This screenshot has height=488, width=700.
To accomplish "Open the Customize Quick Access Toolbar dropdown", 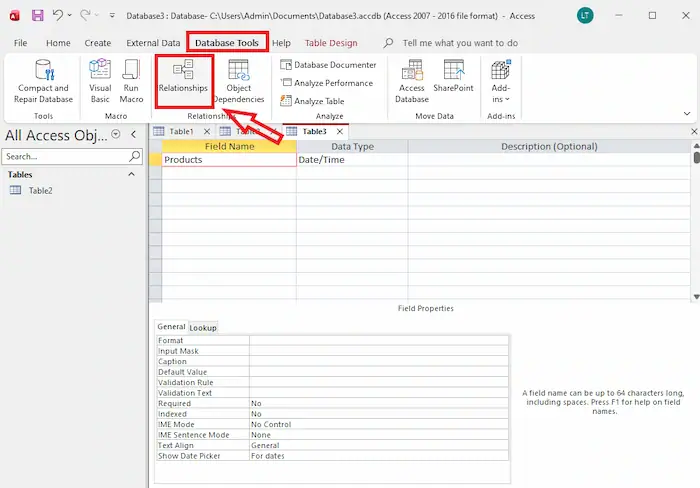I will pos(109,16).
